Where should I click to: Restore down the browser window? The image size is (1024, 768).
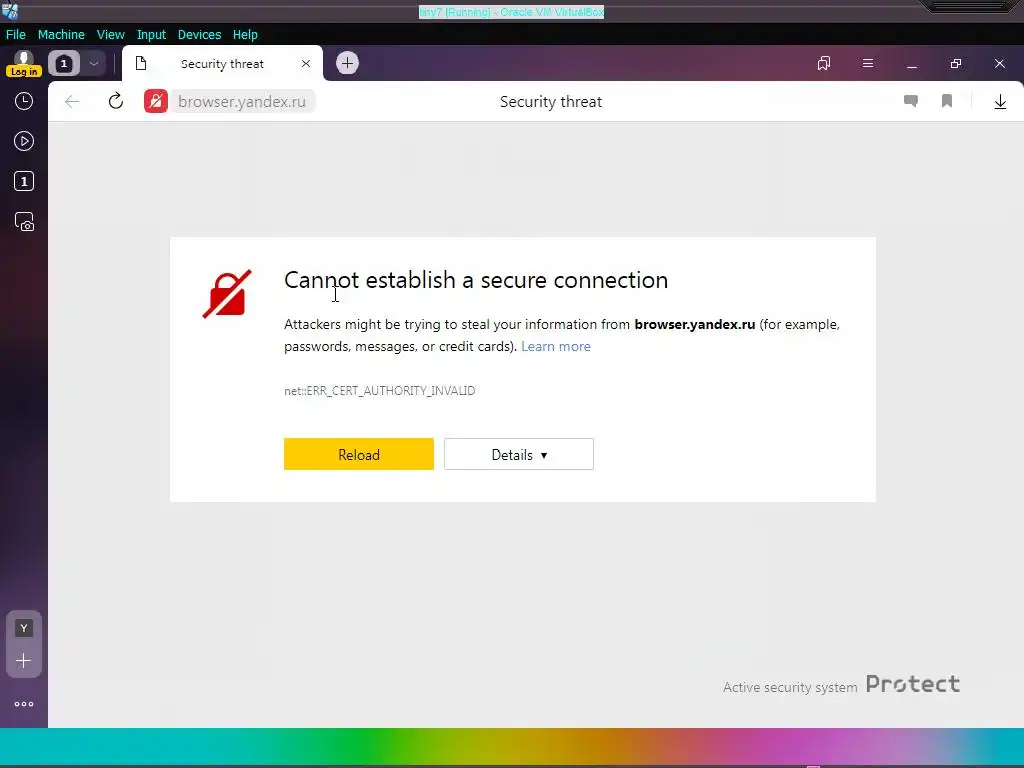coord(956,63)
